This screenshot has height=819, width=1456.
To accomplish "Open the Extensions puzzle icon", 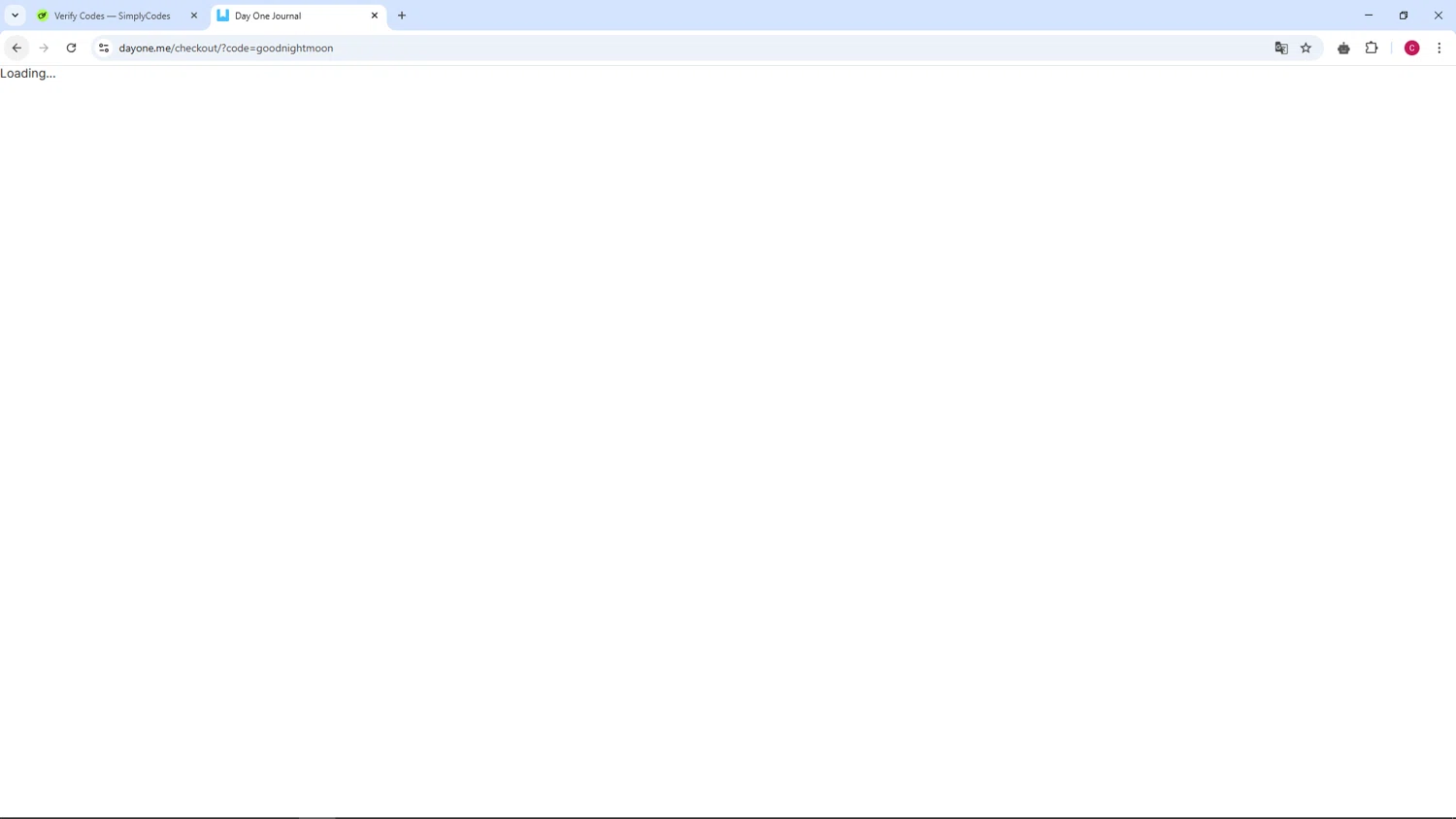I will [1372, 48].
